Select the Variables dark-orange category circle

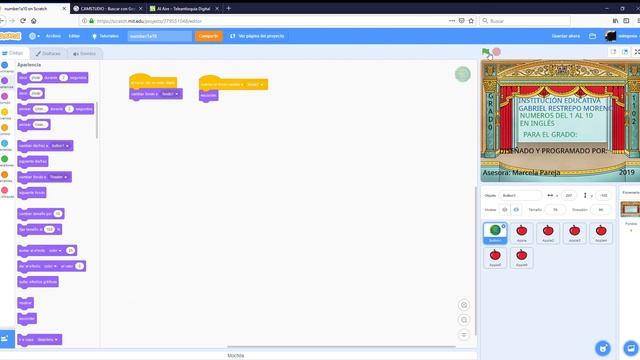[x=4, y=175]
